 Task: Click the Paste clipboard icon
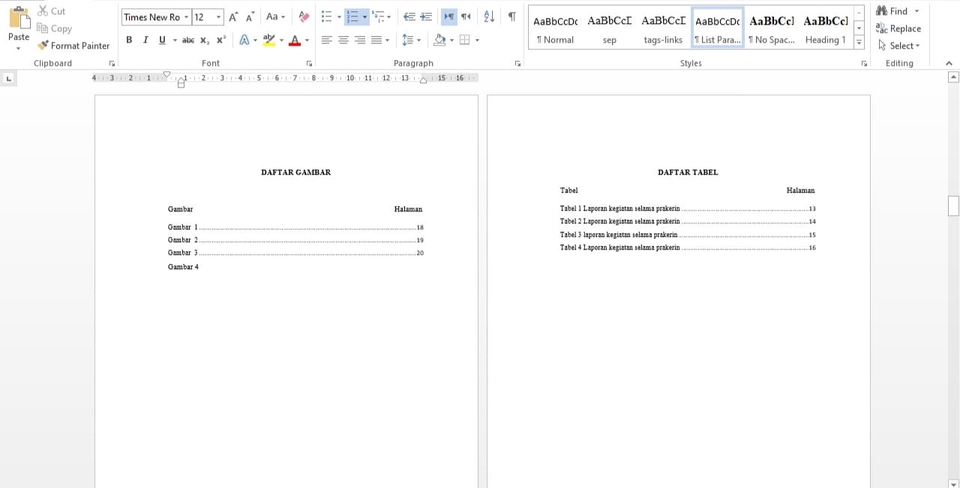pos(18,18)
